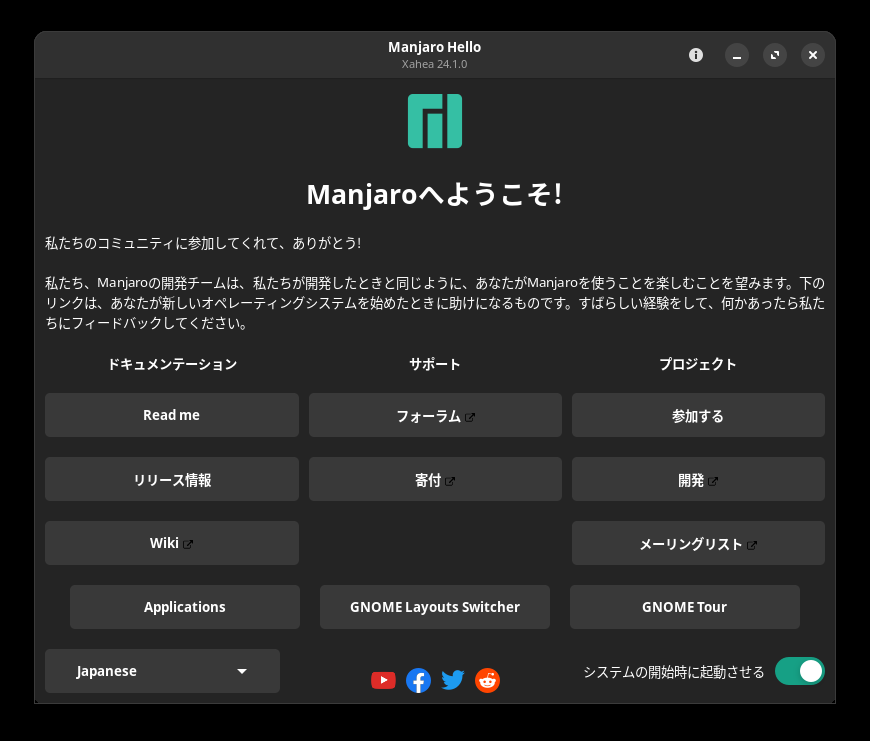Image resolution: width=870 pixels, height=741 pixels.
Task: Open the フォーラム forum link button
Action: point(436,415)
